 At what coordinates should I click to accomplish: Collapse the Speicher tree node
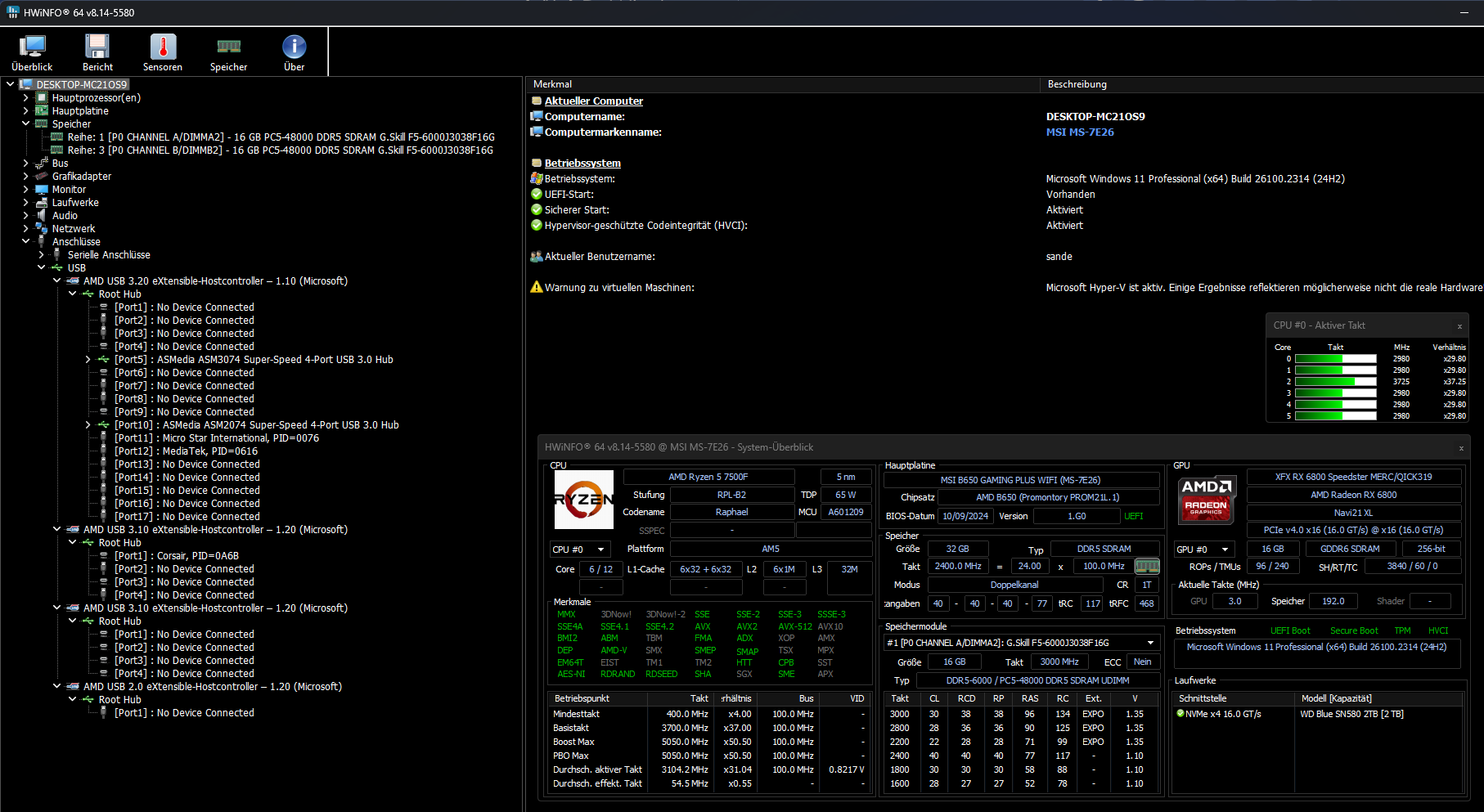pyautogui.click(x=25, y=124)
